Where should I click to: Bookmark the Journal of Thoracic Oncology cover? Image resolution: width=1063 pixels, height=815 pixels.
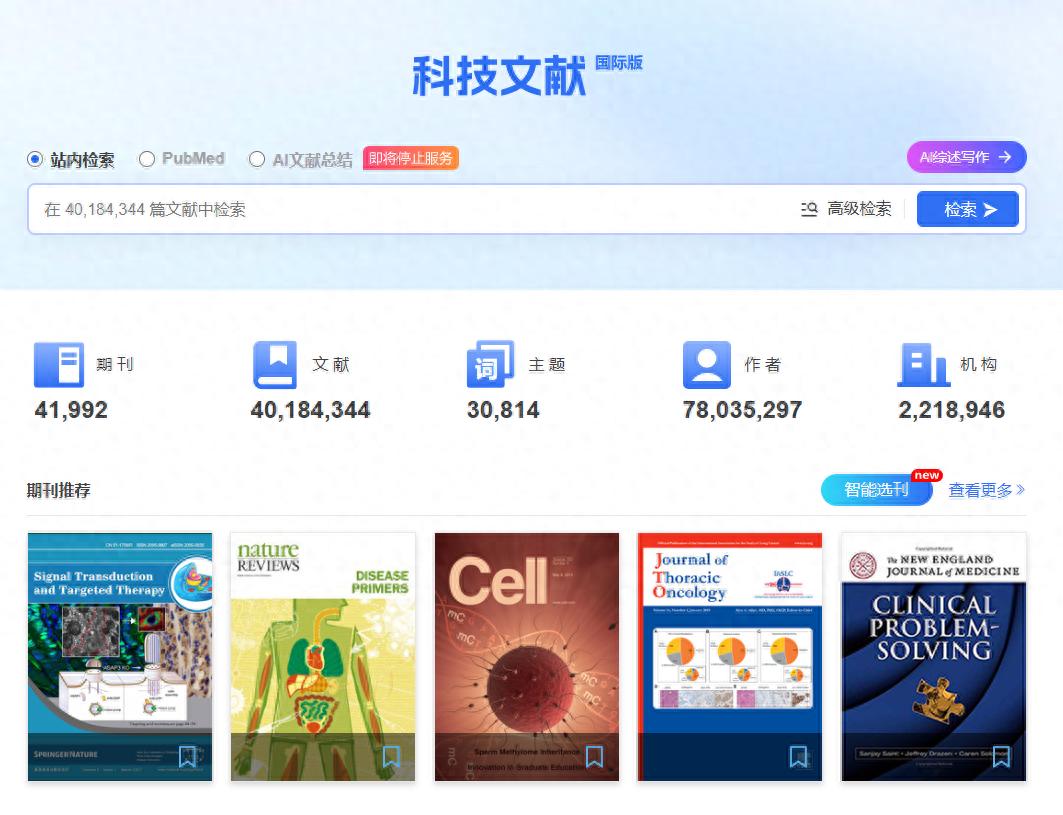pyautogui.click(x=798, y=758)
